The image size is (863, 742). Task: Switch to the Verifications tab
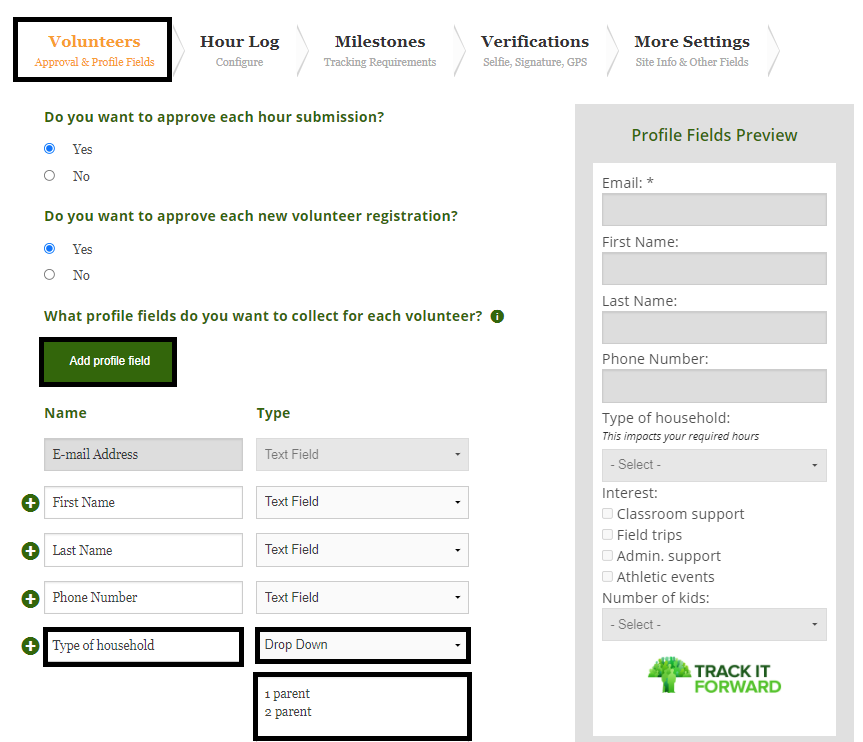point(535,50)
